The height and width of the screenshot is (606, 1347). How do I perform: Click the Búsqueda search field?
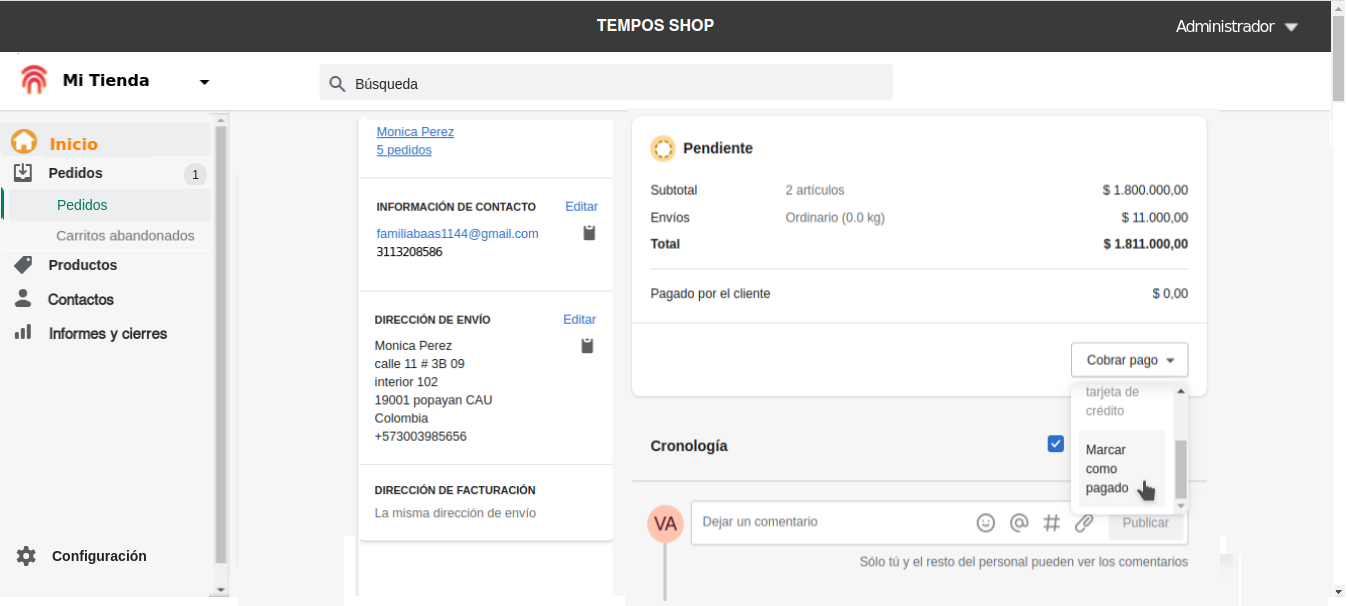click(x=606, y=83)
